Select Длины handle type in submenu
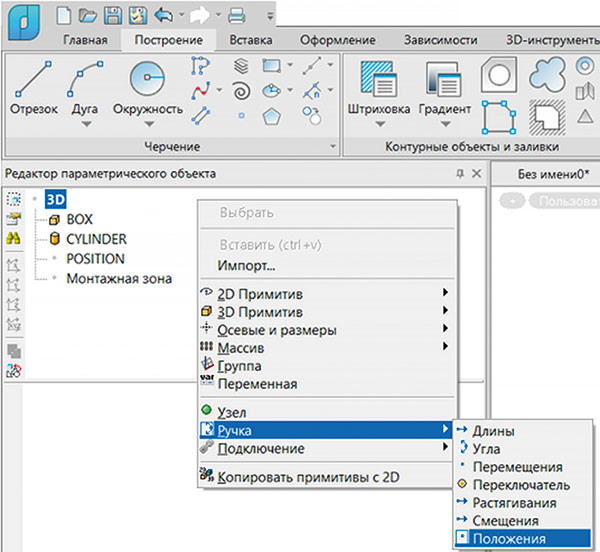Image resolution: width=600 pixels, height=552 pixels. pyautogui.click(x=523, y=431)
